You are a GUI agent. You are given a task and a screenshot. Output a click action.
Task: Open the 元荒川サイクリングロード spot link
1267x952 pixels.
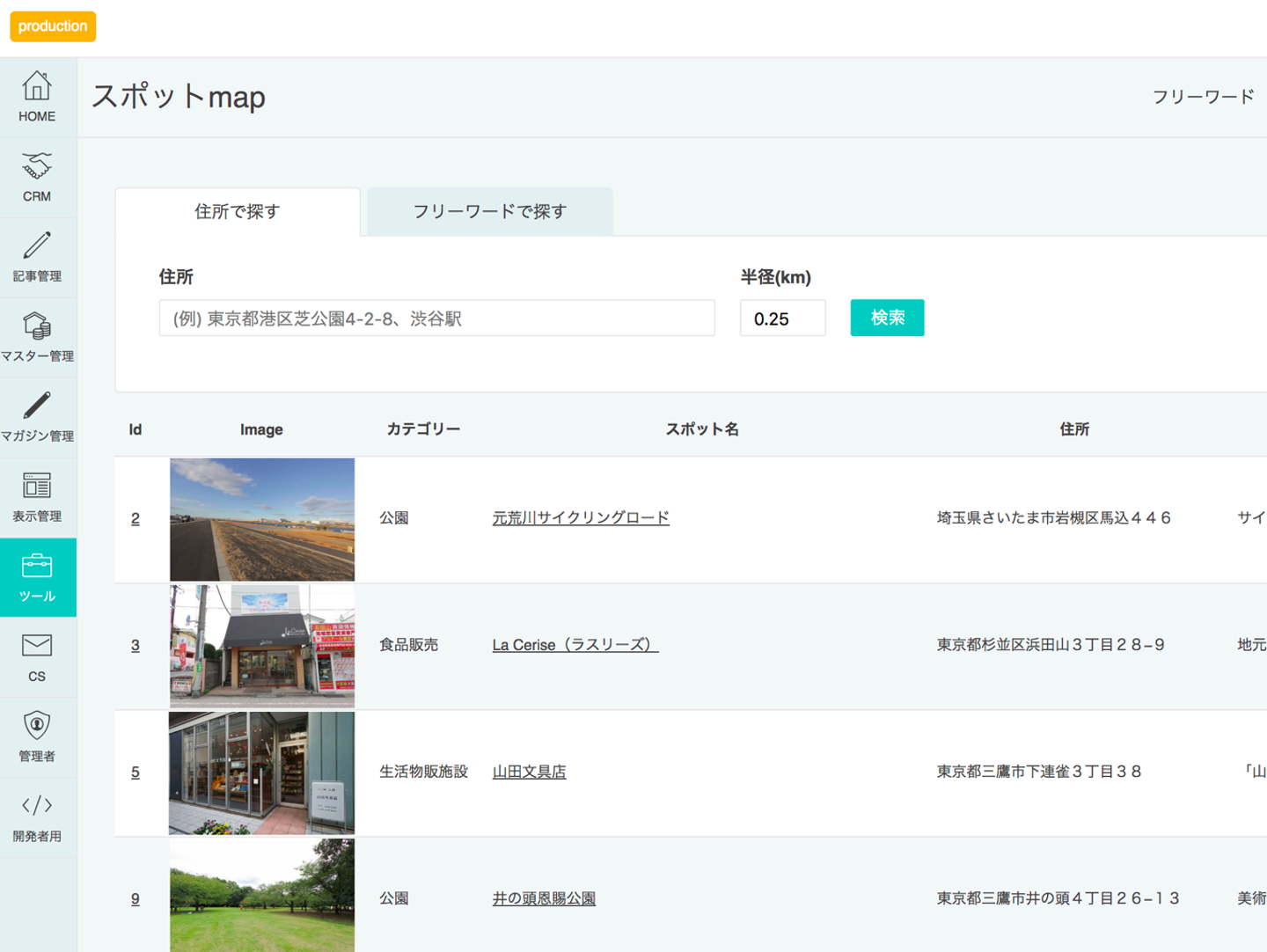[581, 518]
